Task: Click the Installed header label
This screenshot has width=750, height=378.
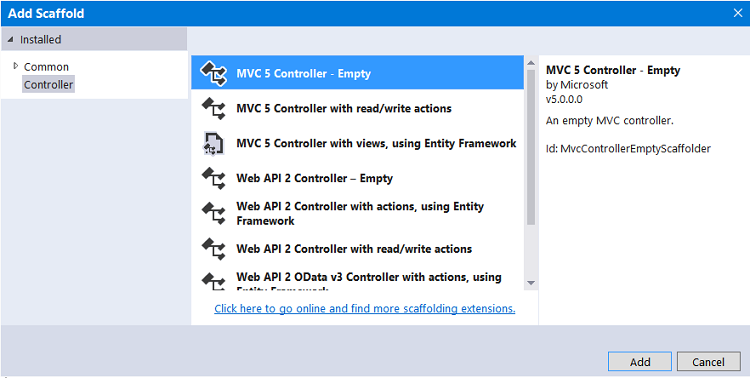Action: pyautogui.click(x=41, y=40)
